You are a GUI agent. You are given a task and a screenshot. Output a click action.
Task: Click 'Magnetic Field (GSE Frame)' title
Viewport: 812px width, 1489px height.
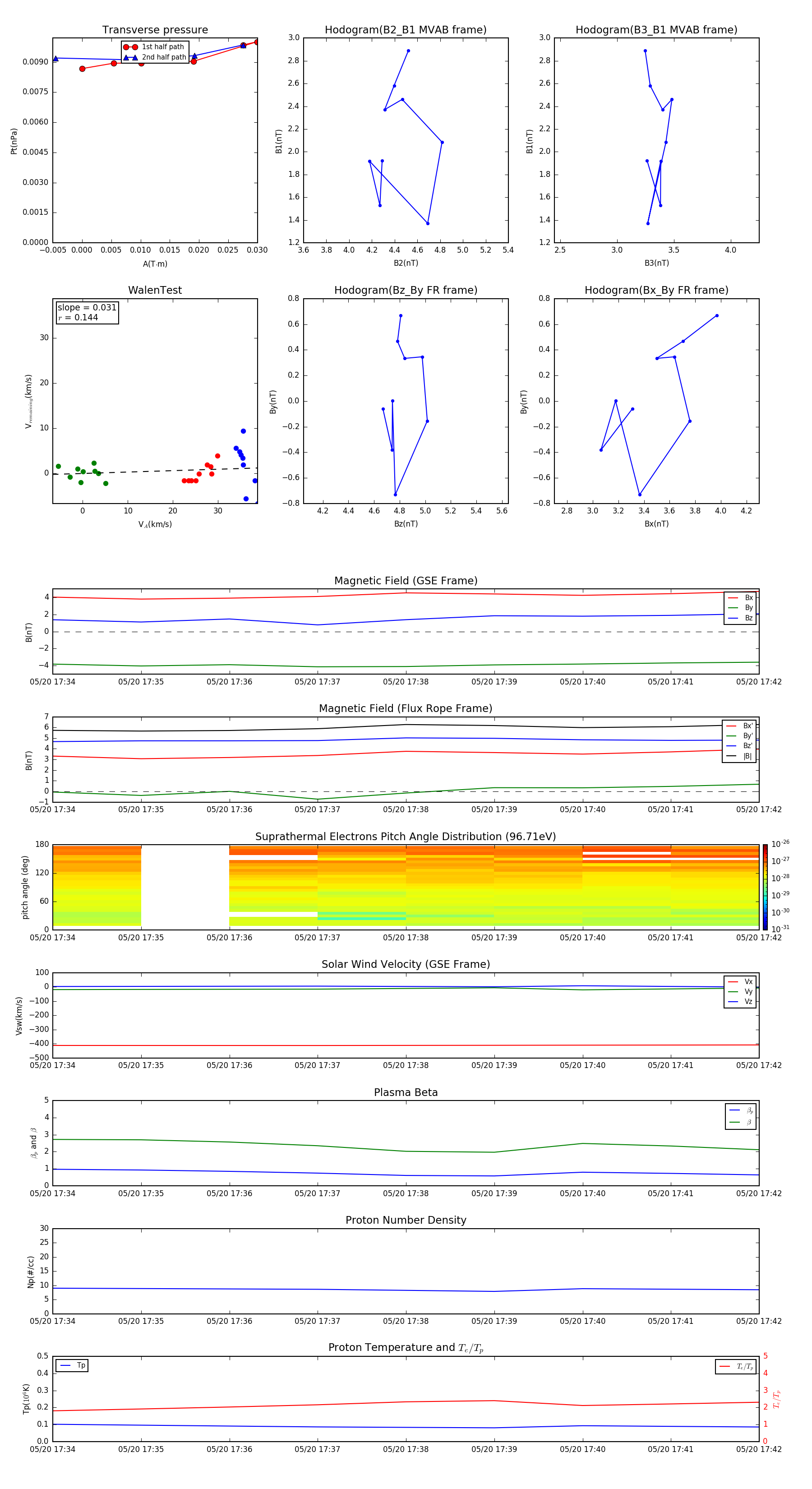point(406,581)
